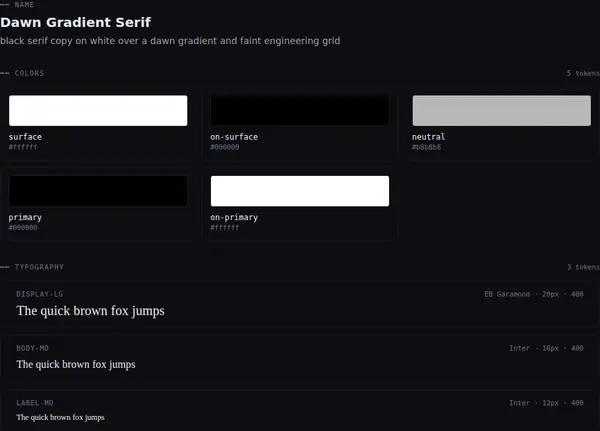Pick the black on-surface color swatch
The width and height of the screenshot is (600, 431).
click(300, 111)
